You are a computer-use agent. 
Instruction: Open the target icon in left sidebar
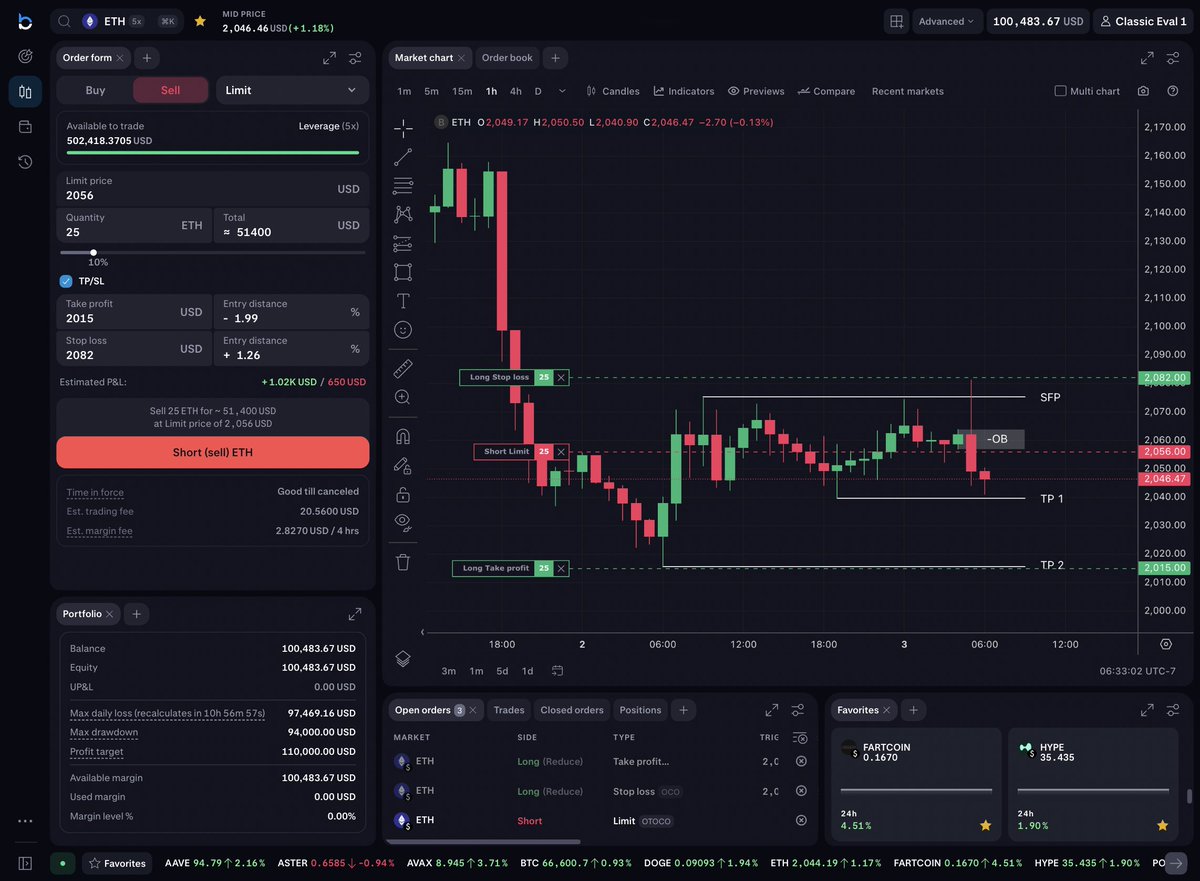[x=25, y=56]
